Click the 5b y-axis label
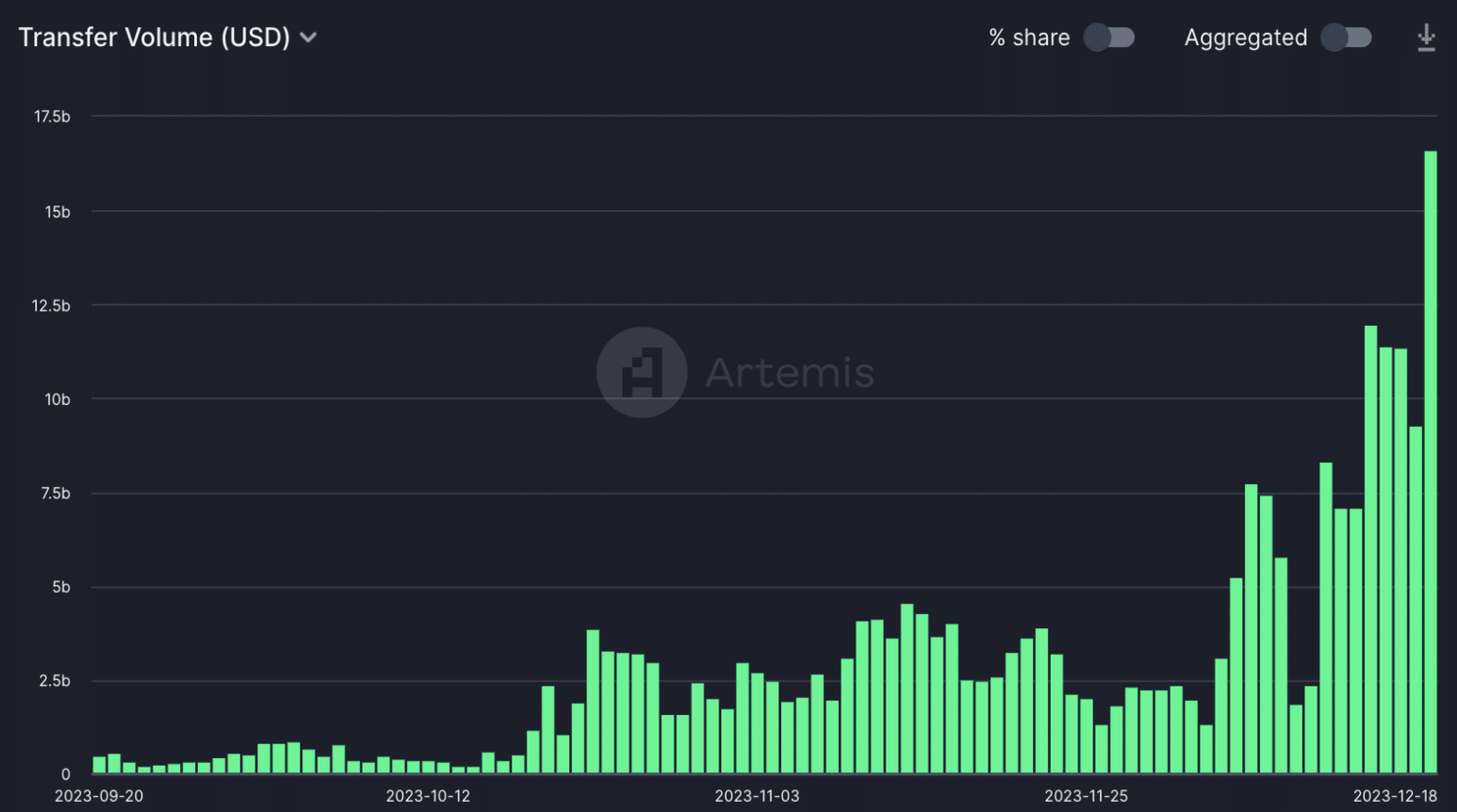This screenshot has height=812, width=1457. (x=61, y=587)
